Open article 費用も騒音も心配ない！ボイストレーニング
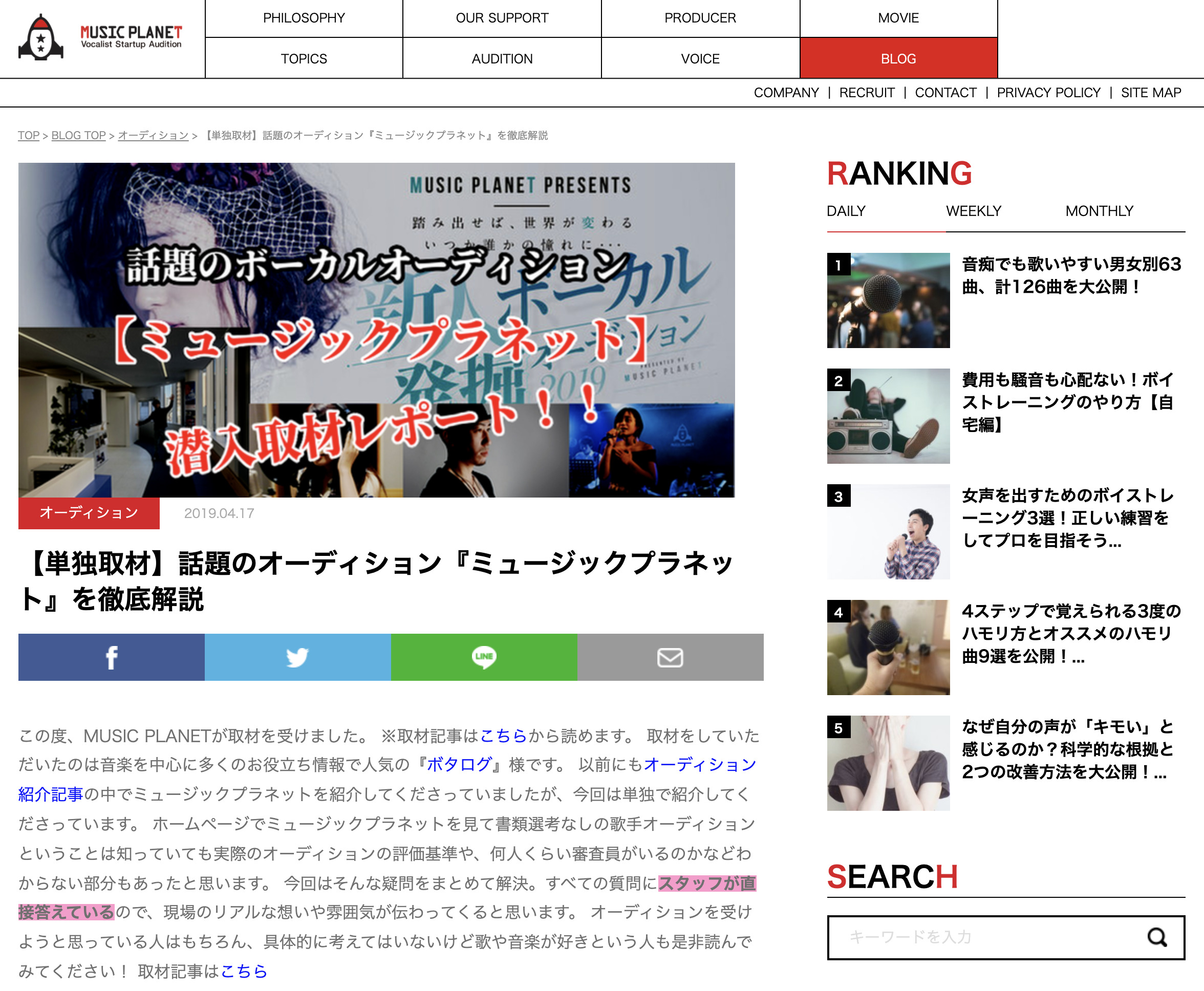Image resolution: width=1204 pixels, height=991 pixels. [x=1067, y=402]
